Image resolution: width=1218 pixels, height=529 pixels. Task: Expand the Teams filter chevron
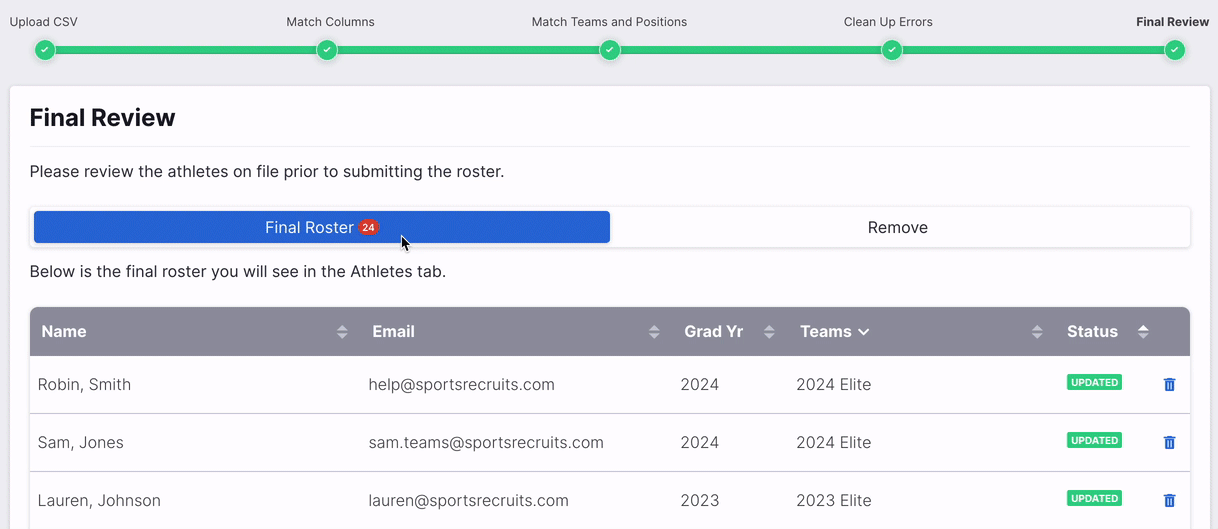(x=863, y=332)
